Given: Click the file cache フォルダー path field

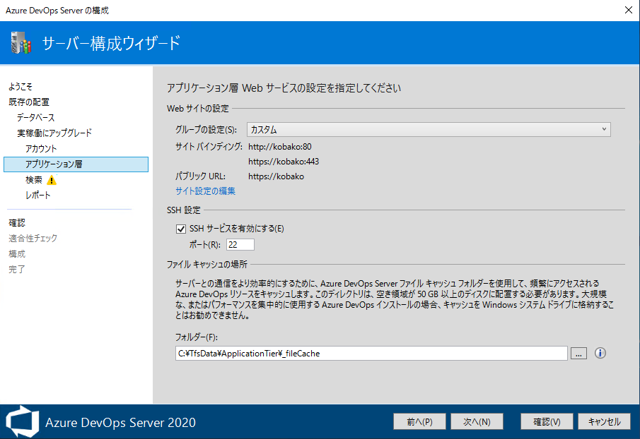Looking at the screenshot, I should point(371,353).
